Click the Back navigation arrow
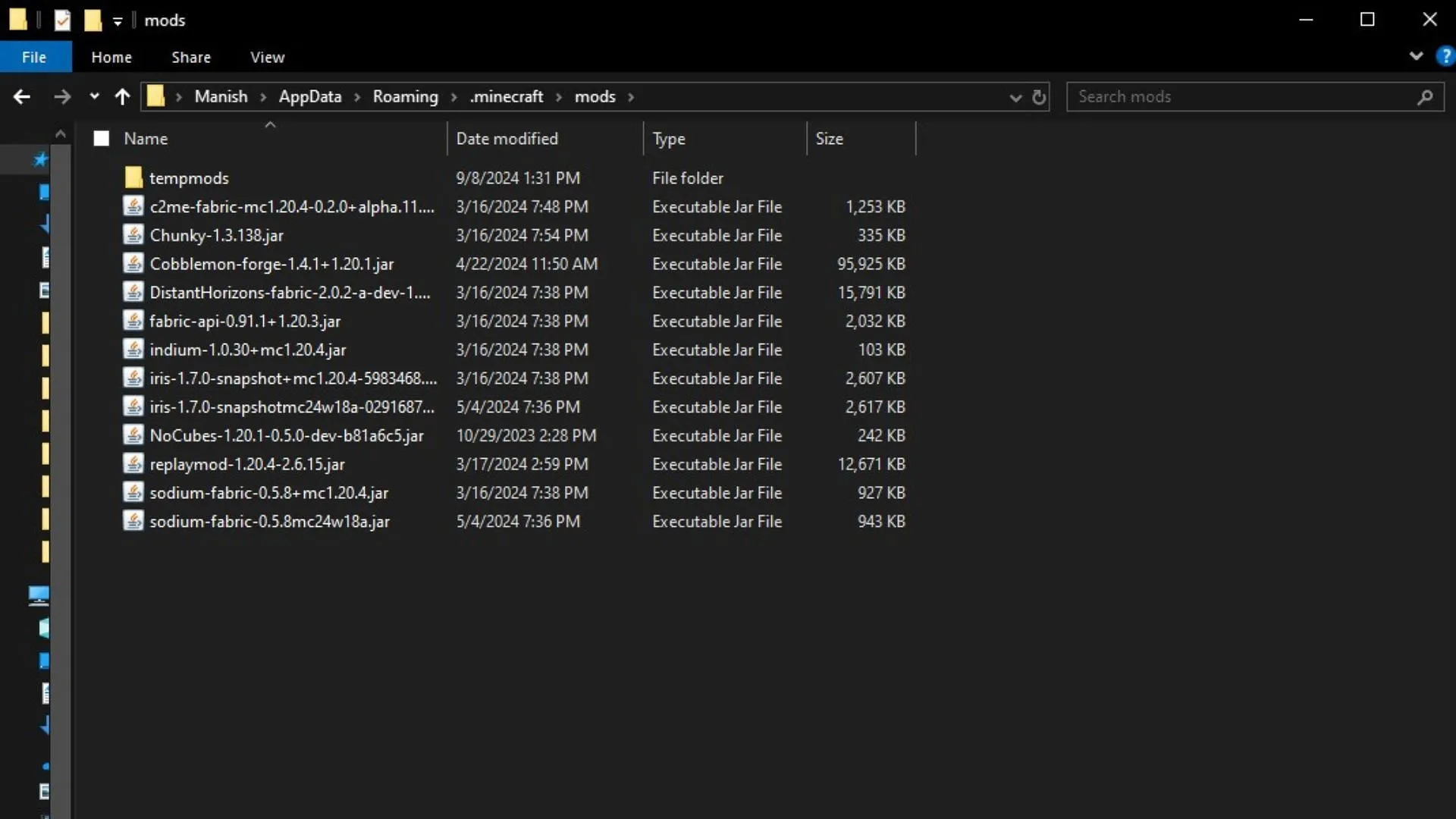The width and height of the screenshot is (1456, 819). tap(22, 96)
